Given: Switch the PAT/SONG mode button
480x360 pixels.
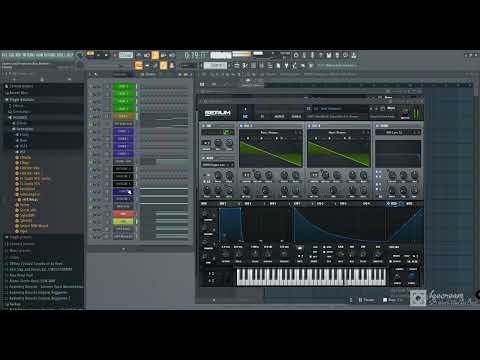Looking at the screenshot, I should [90, 54].
